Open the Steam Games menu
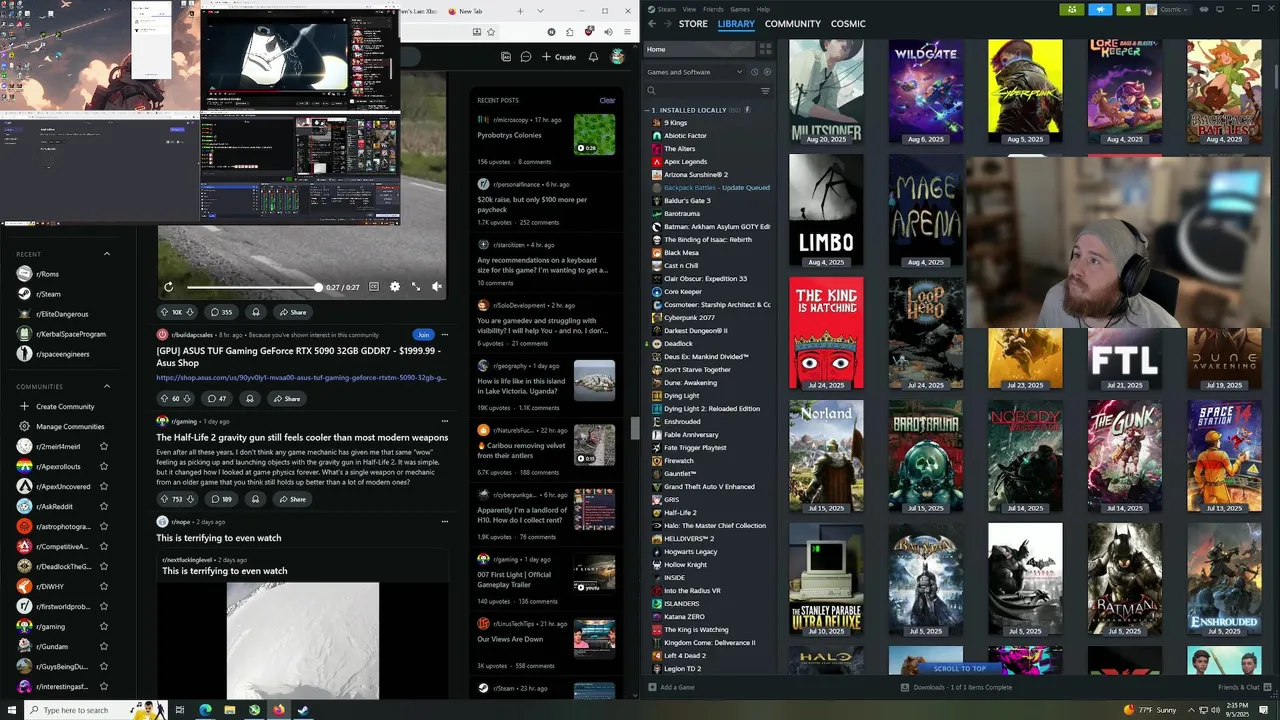1280x720 pixels. pyautogui.click(x=740, y=9)
